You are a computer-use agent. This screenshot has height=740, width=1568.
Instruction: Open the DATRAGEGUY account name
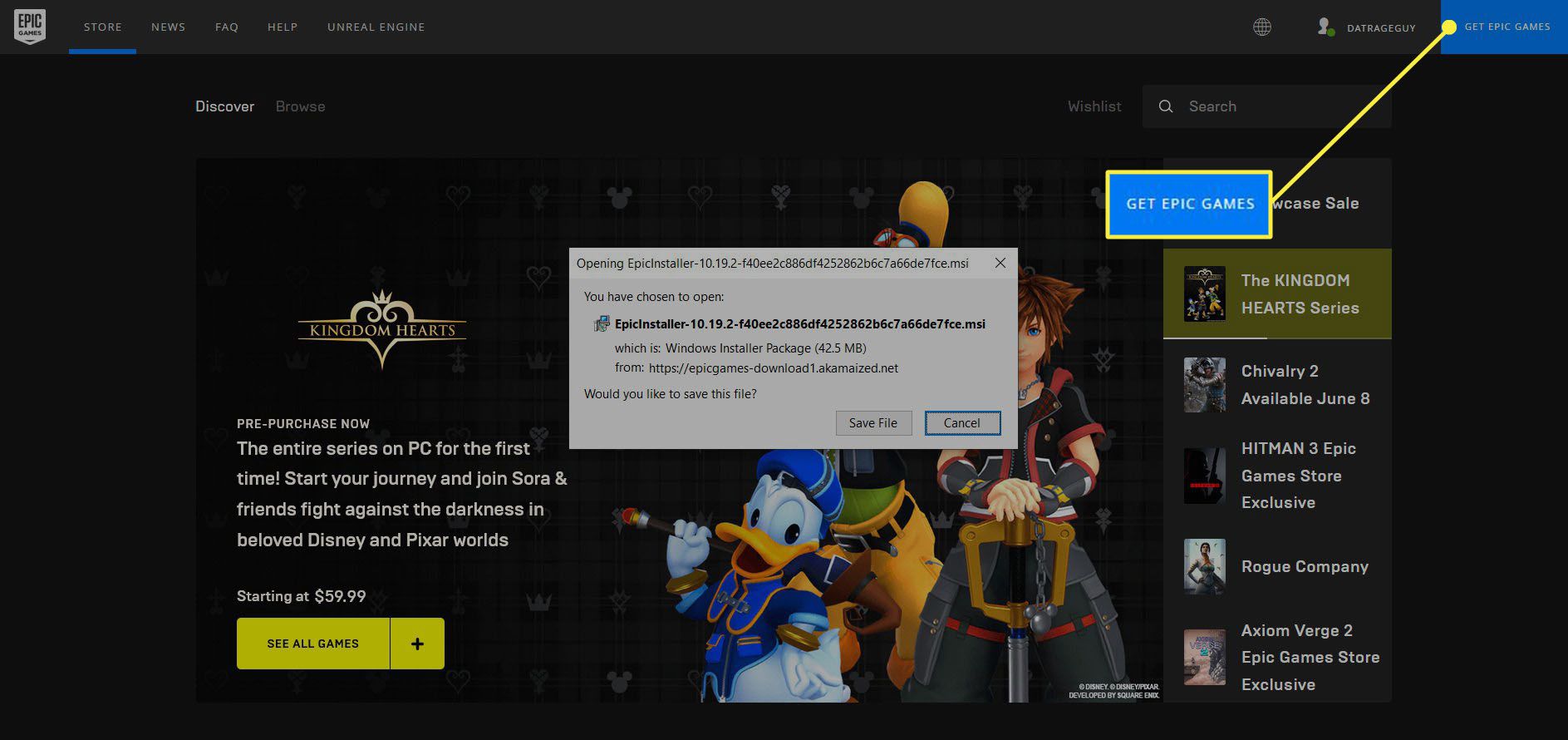click(x=1381, y=28)
